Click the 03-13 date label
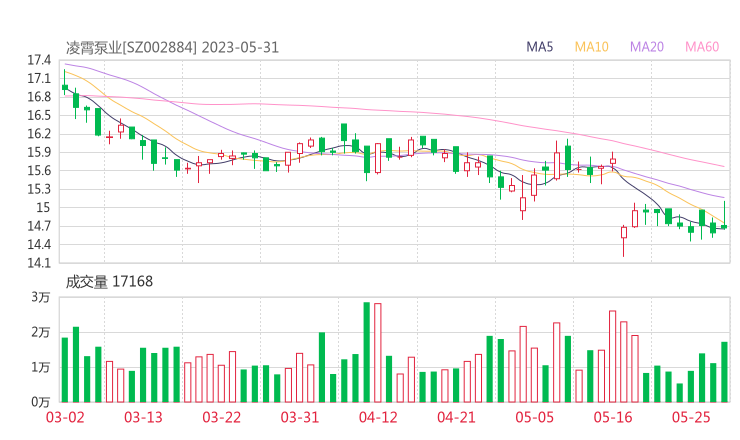The image size is (740, 440). click(x=143, y=417)
